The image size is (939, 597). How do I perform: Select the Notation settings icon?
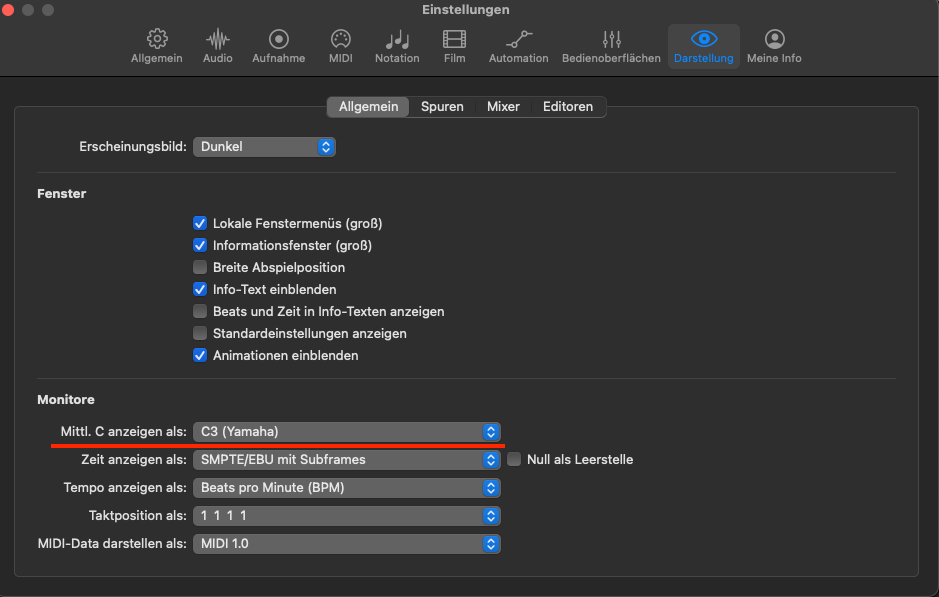(x=397, y=46)
